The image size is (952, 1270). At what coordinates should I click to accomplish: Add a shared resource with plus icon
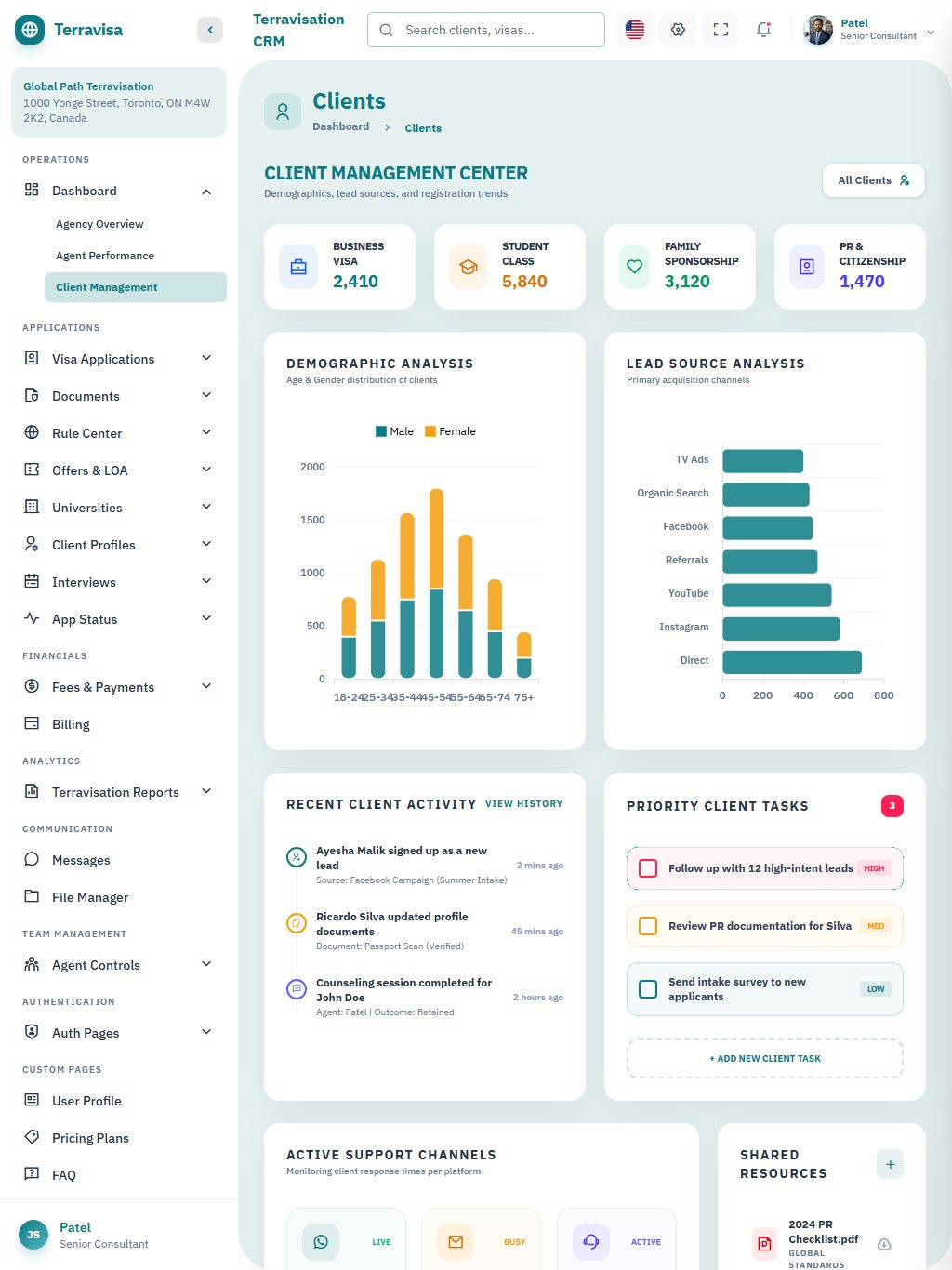(x=890, y=1164)
